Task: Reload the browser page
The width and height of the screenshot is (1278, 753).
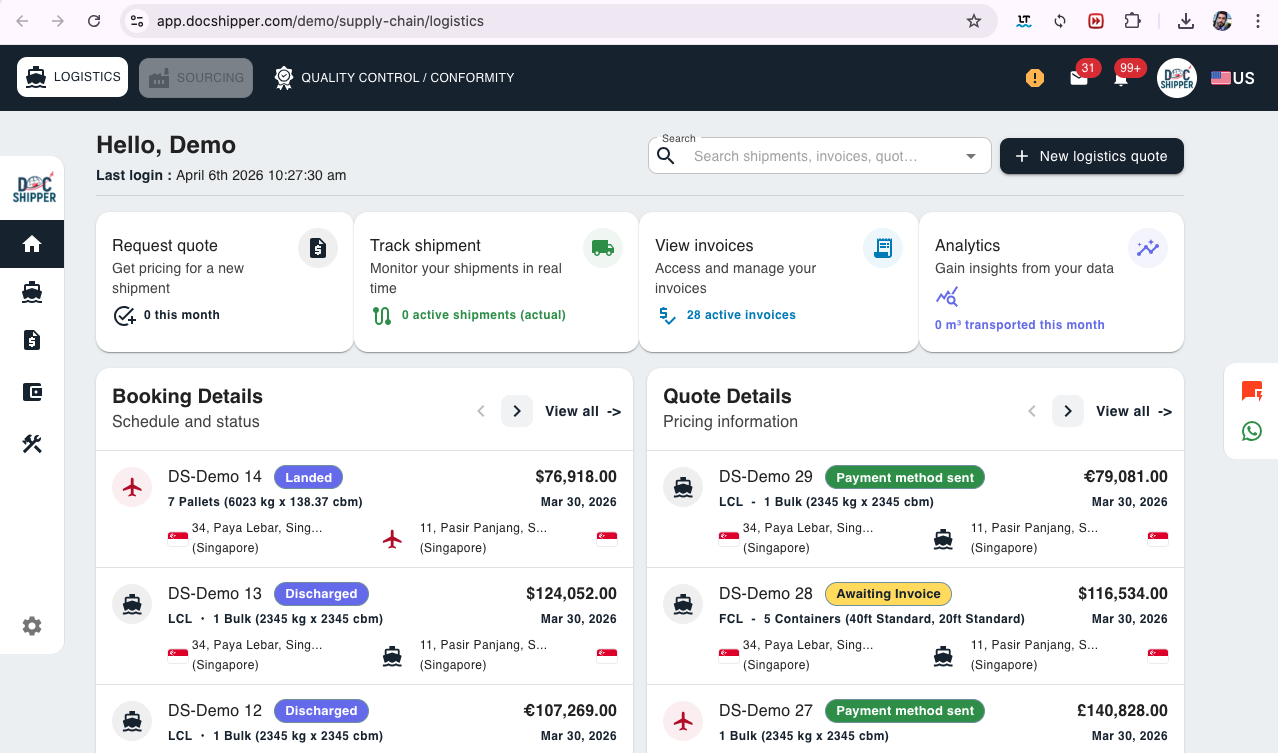Action: click(94, 21)
